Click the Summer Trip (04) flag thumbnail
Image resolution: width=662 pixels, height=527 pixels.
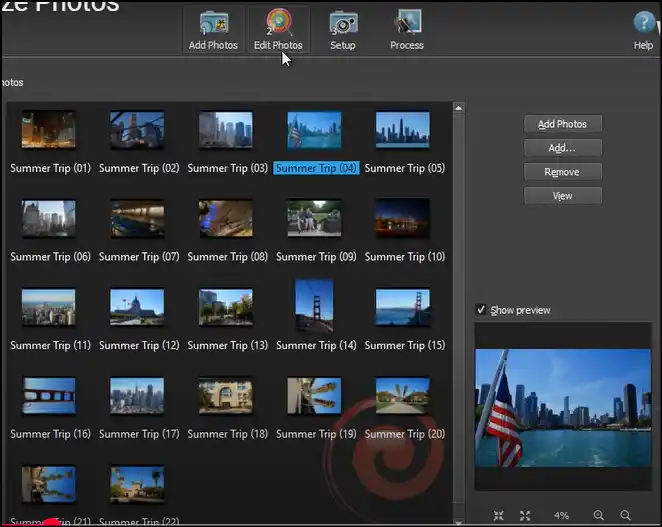(314, 130)
